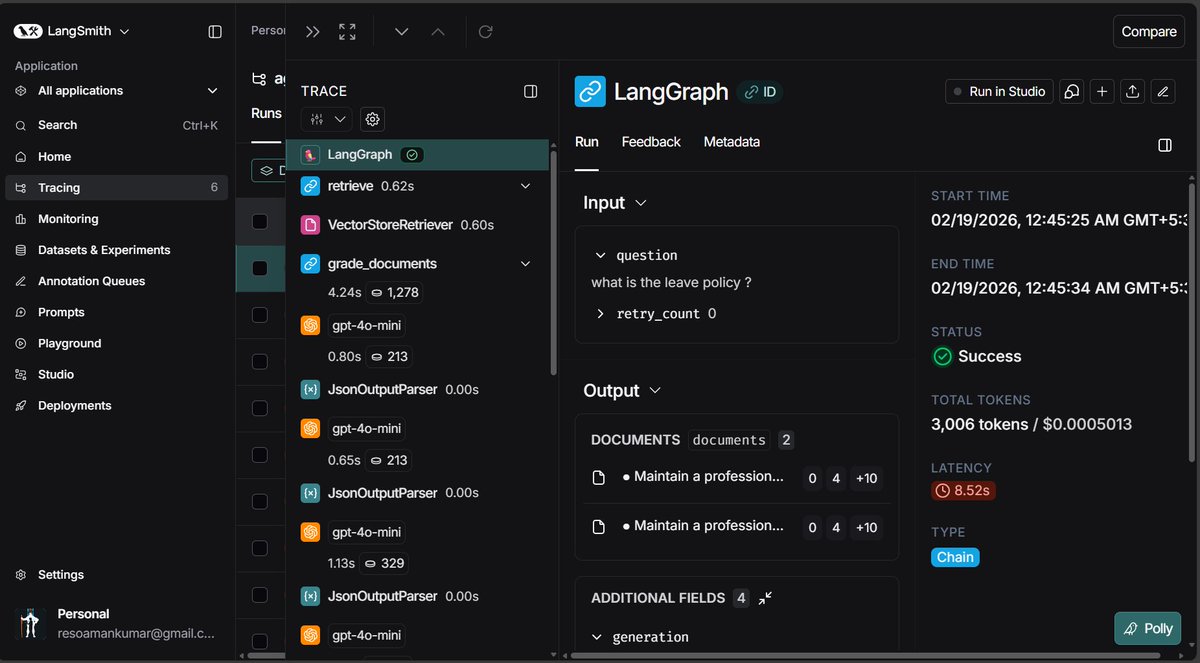Collapse the generation field
Screen dimensions: 1200x663
598,637
